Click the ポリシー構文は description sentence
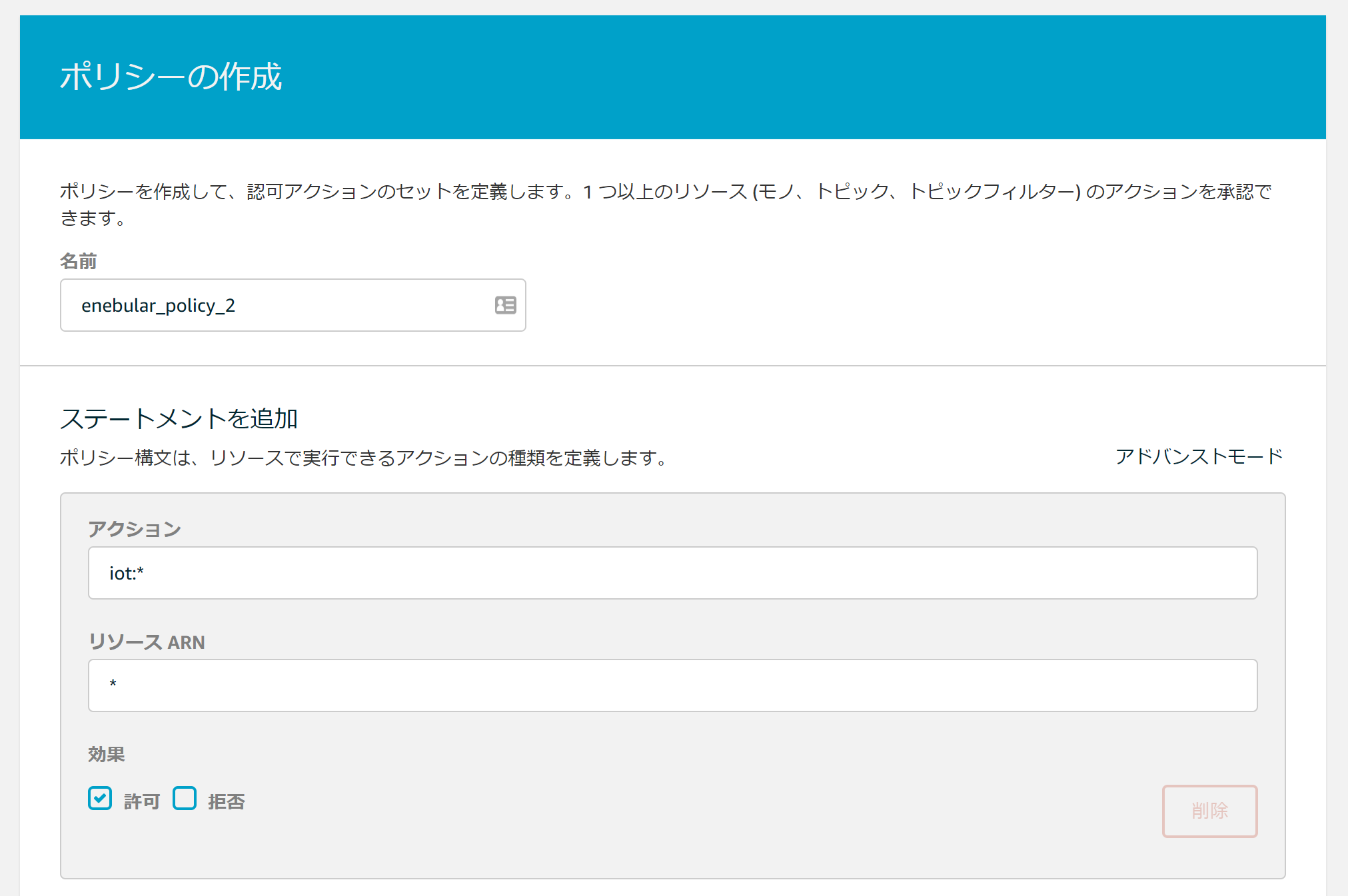Viewport: 1348px width, 896px height. pos(363,458)
